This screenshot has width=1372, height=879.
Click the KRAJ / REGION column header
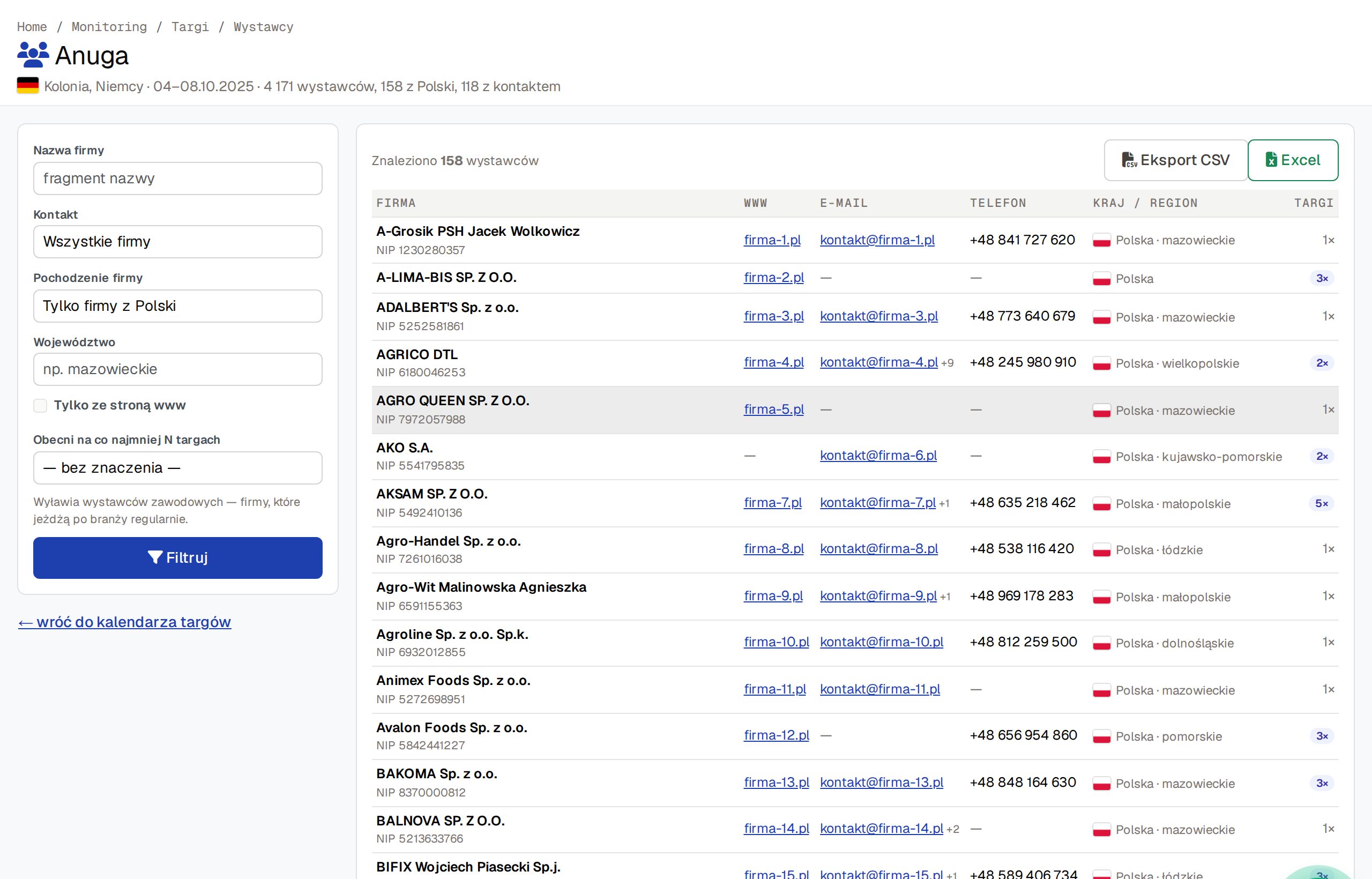[1145, 203]
